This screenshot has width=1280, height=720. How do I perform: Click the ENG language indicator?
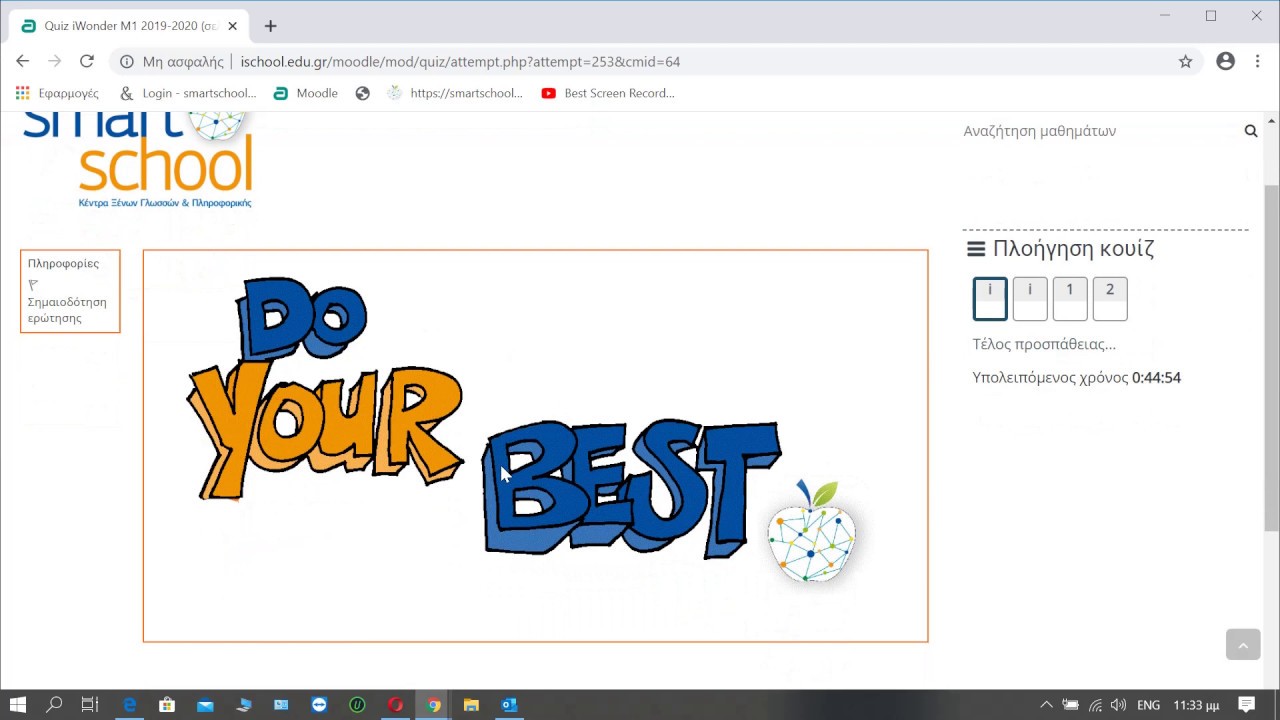coord(1149,705)
